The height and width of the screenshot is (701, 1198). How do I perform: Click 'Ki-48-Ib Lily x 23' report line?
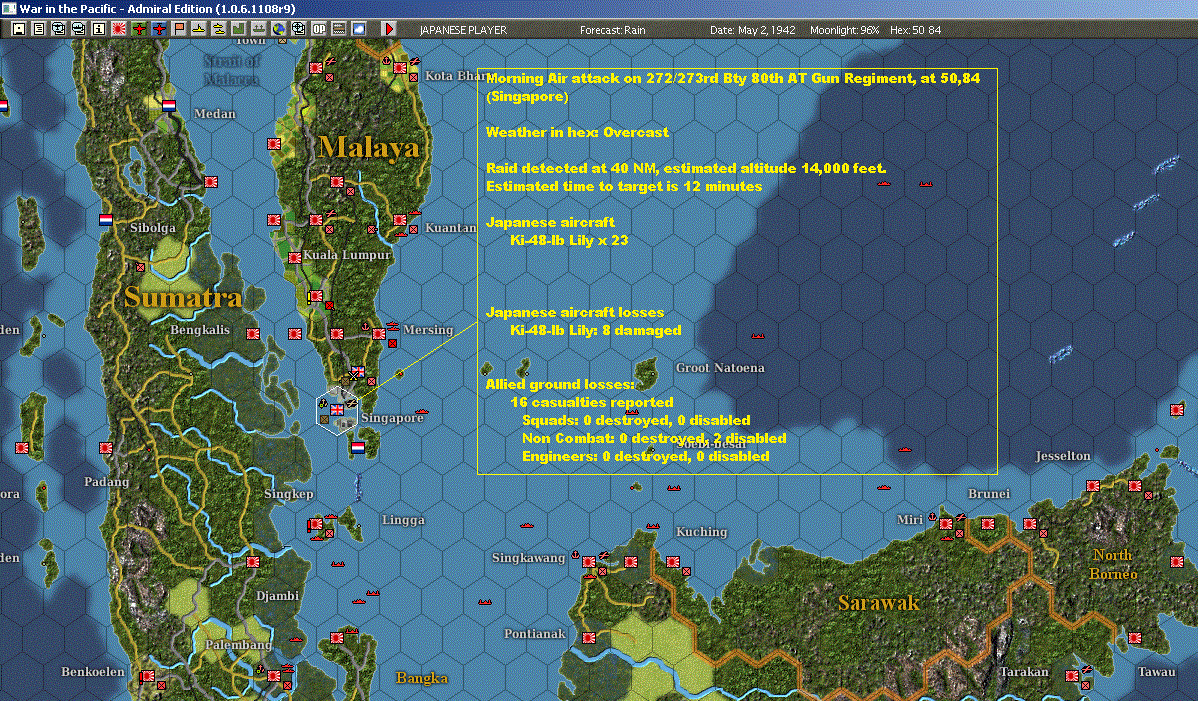point(569,240)
